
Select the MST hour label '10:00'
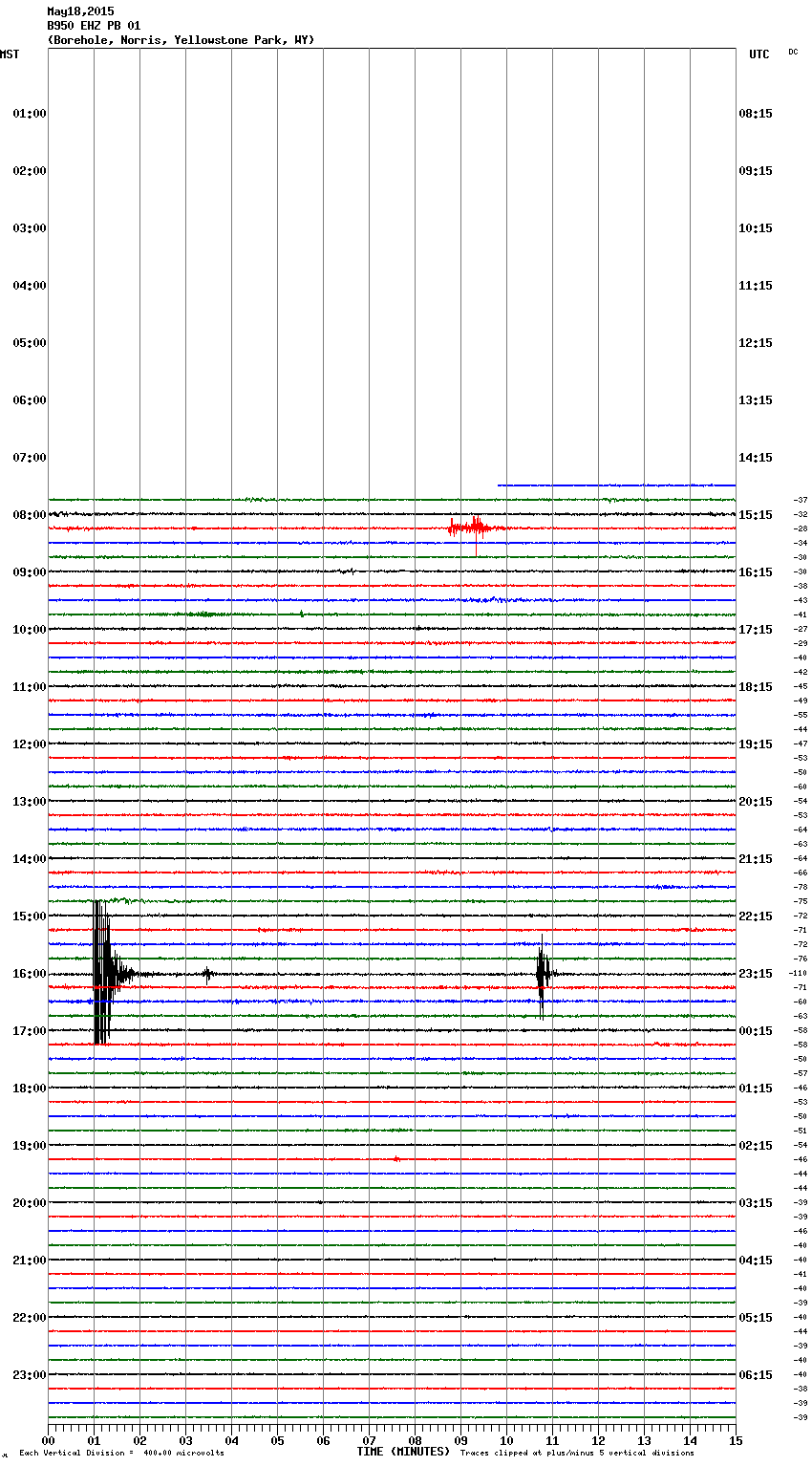[x=30, y=630]
